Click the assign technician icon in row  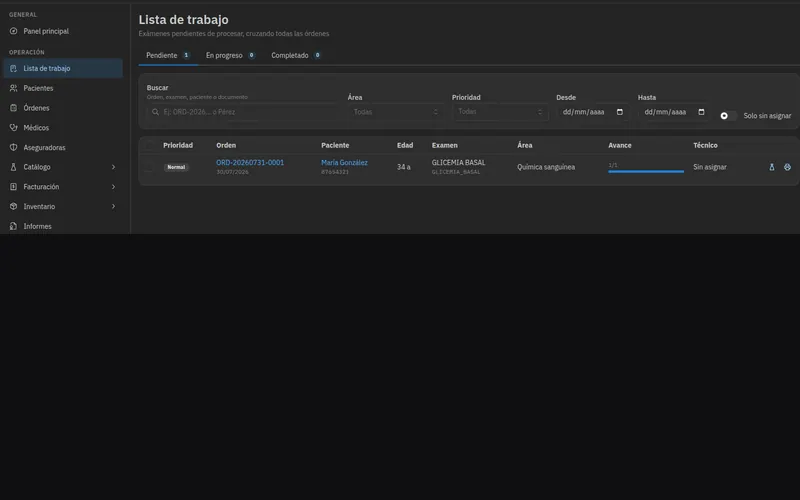pos(787,167)
